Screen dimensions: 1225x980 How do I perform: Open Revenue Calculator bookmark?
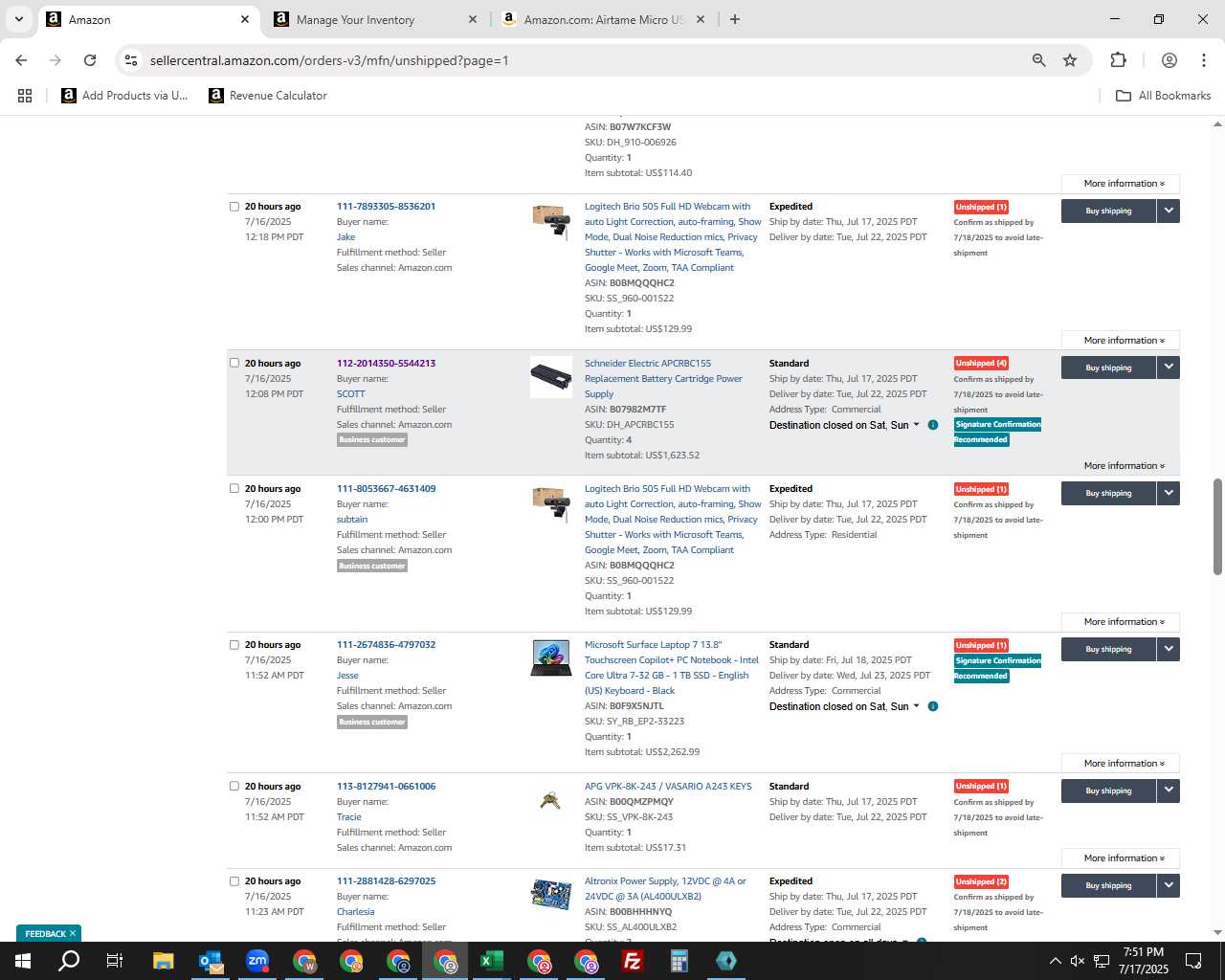click(268, 96)
